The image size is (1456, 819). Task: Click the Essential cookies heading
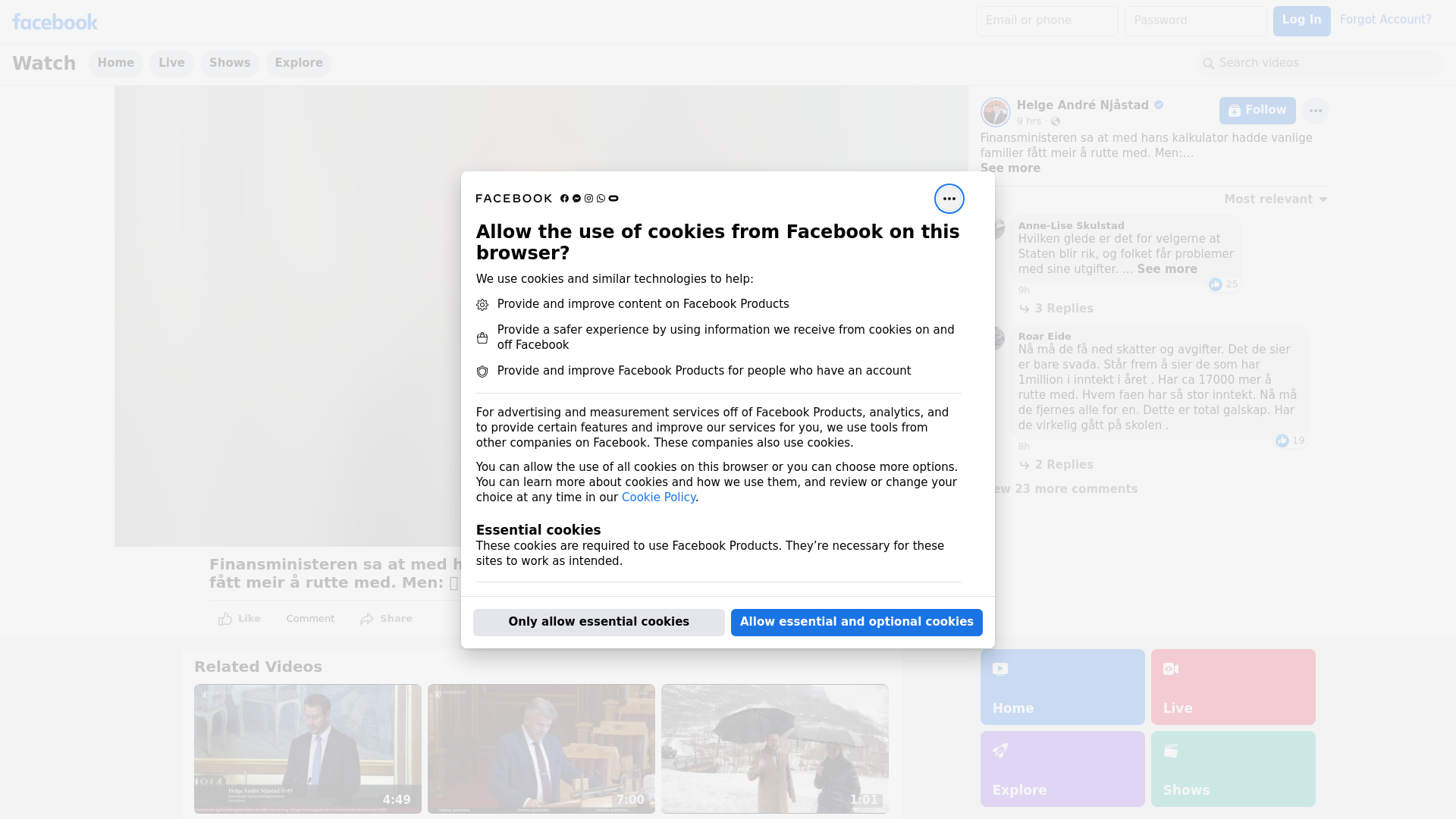coord(538,530)
